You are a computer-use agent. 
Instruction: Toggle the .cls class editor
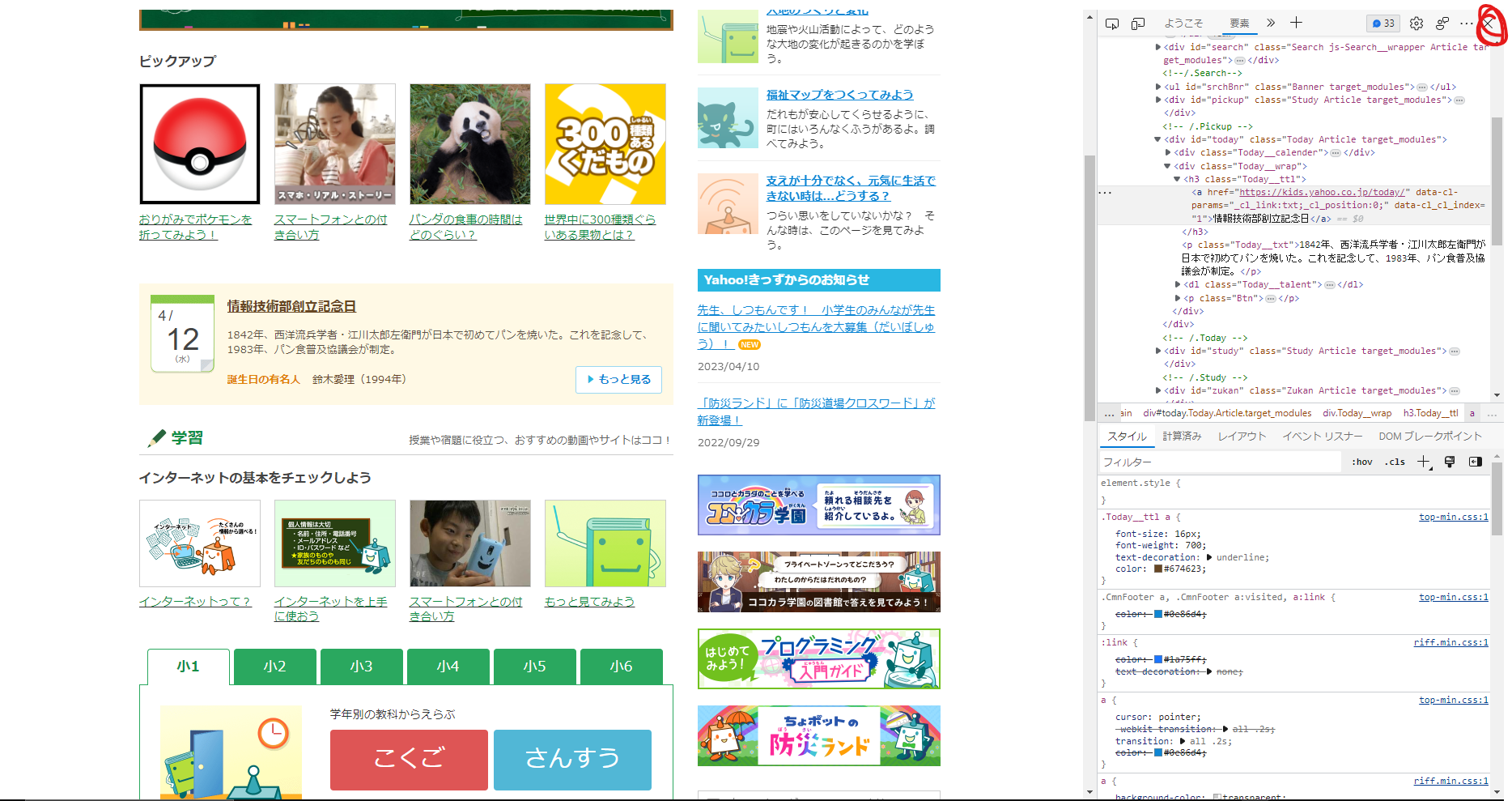tap(1395, 462)
